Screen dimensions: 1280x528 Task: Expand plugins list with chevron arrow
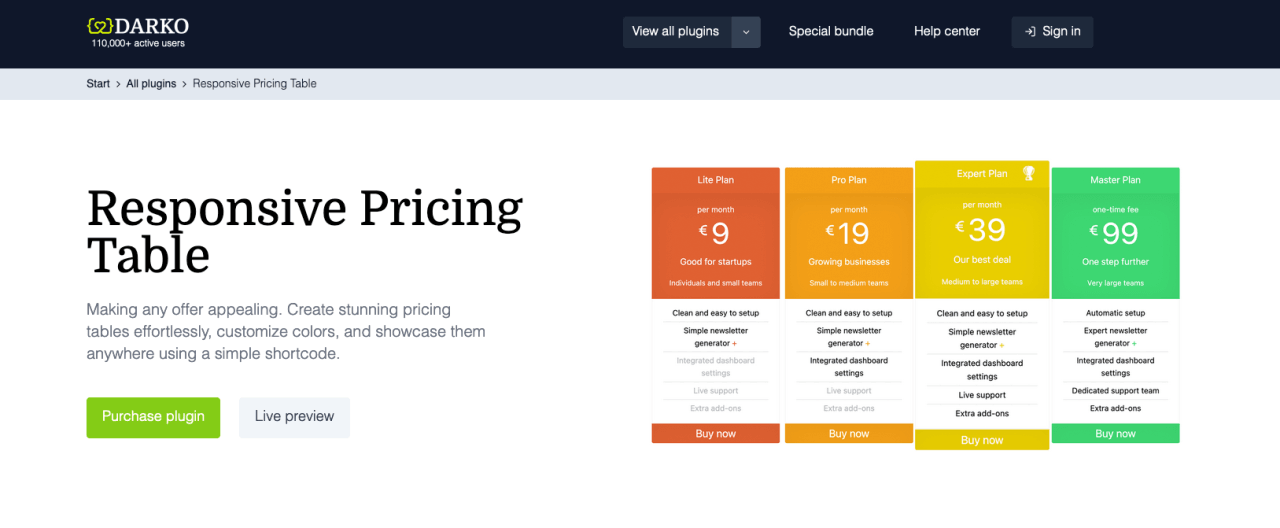pos(746,32)
